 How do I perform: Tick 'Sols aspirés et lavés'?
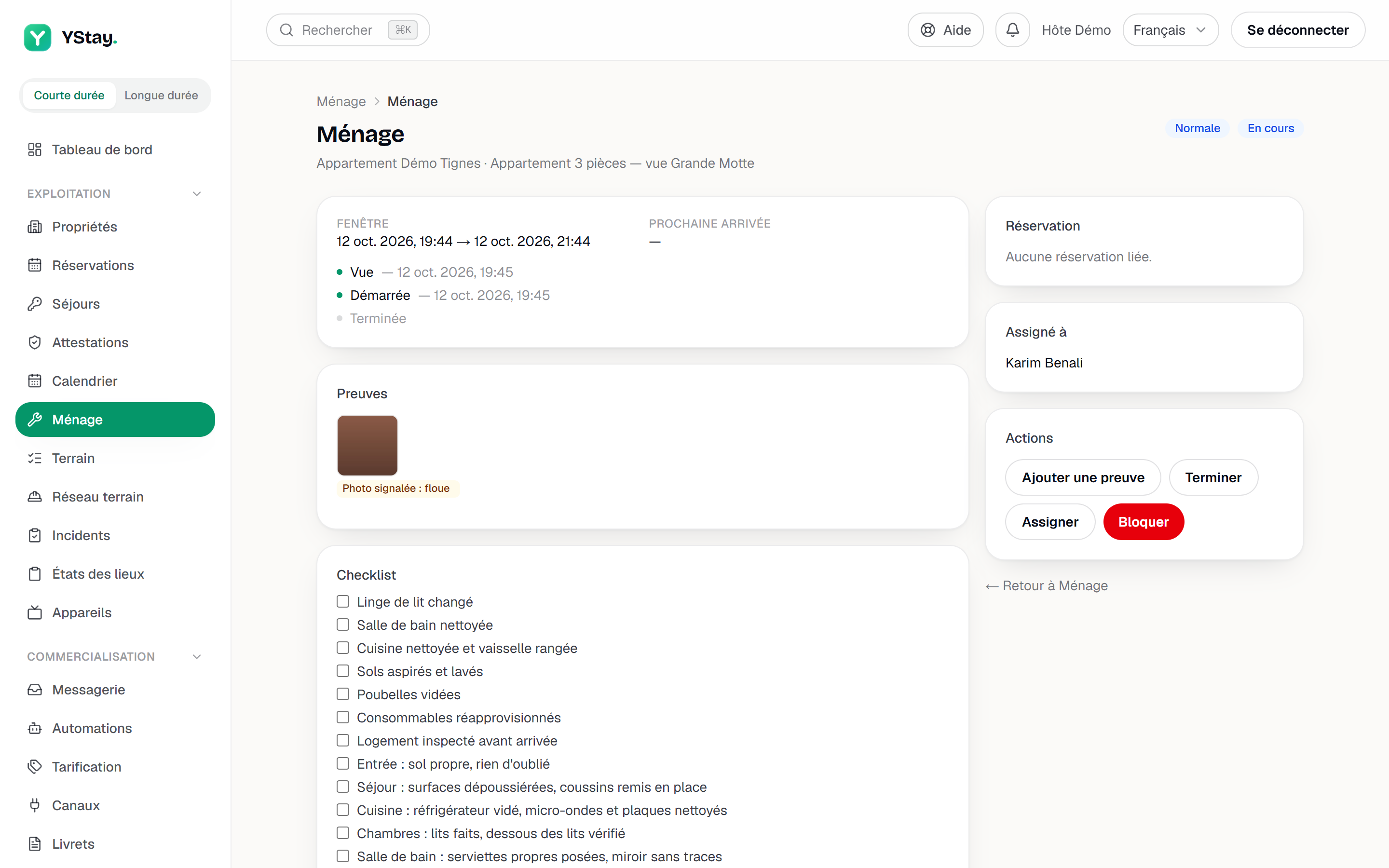click(x=342, y=670)
